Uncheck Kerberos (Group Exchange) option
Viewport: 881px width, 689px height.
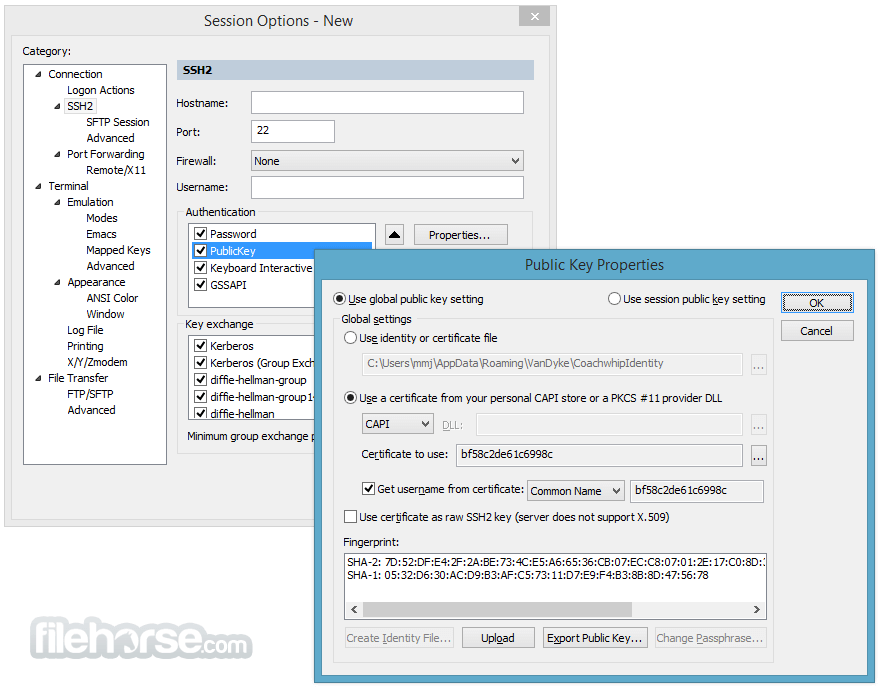coord(201,362)
